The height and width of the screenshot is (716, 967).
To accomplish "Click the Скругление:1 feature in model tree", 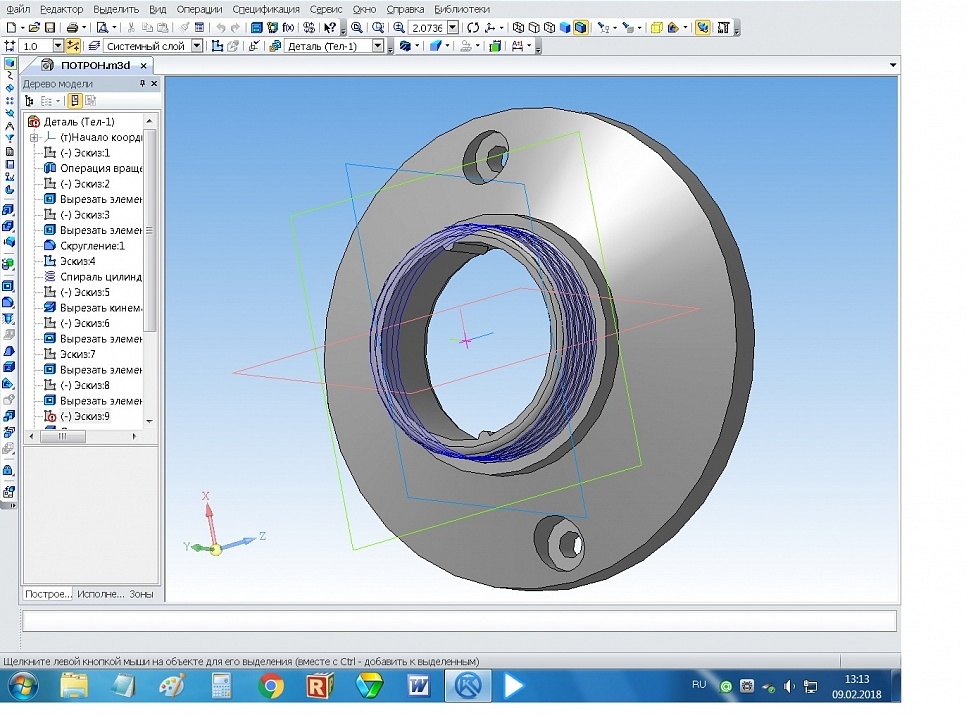I will click(92, 245).
